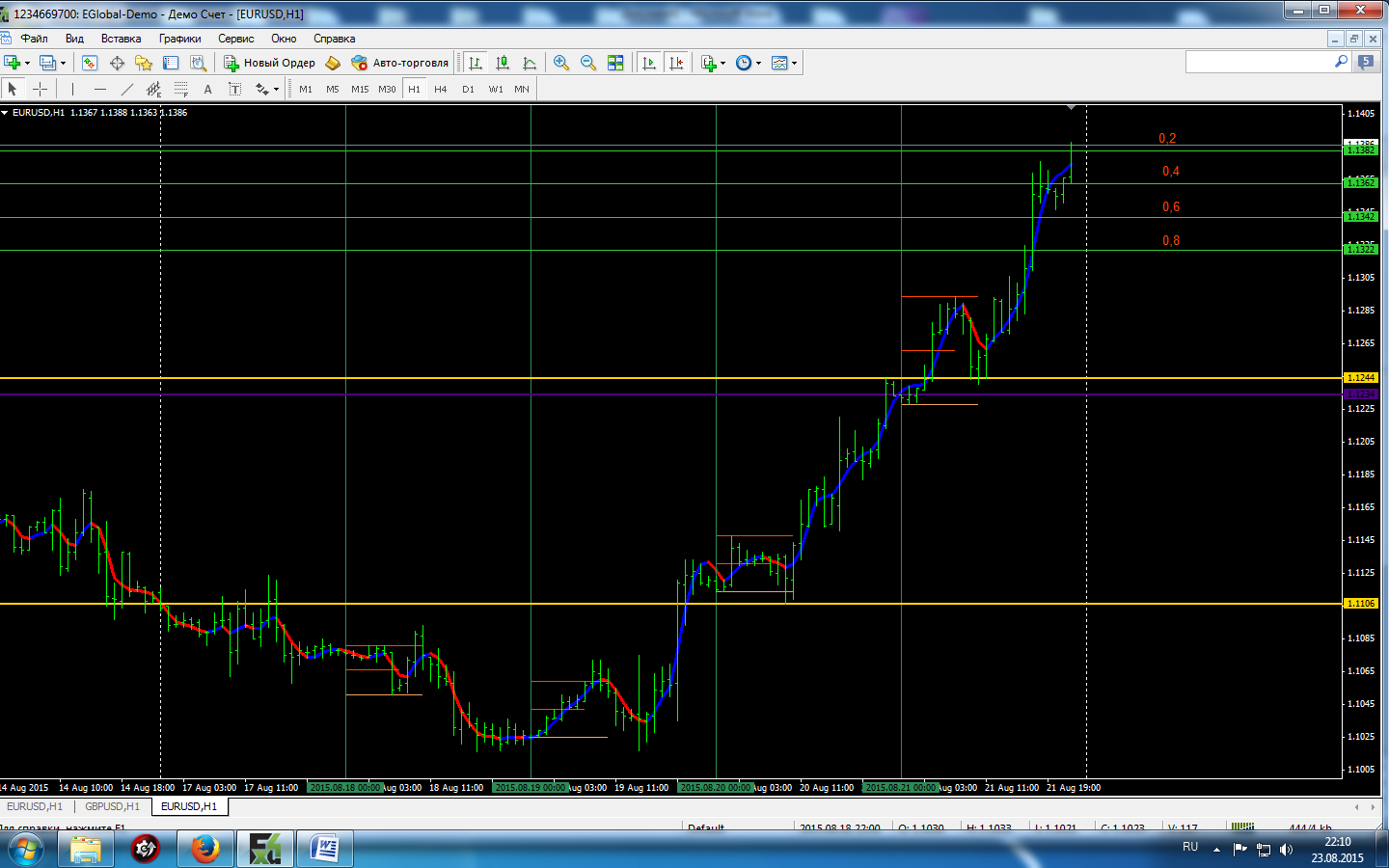Toggle Авто-торговля auto-trading button

coord(400,63)
